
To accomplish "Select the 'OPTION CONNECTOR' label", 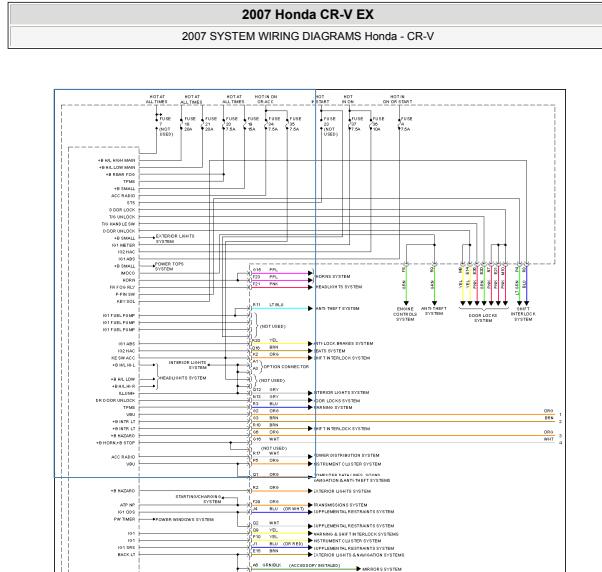I will (286, 367).
